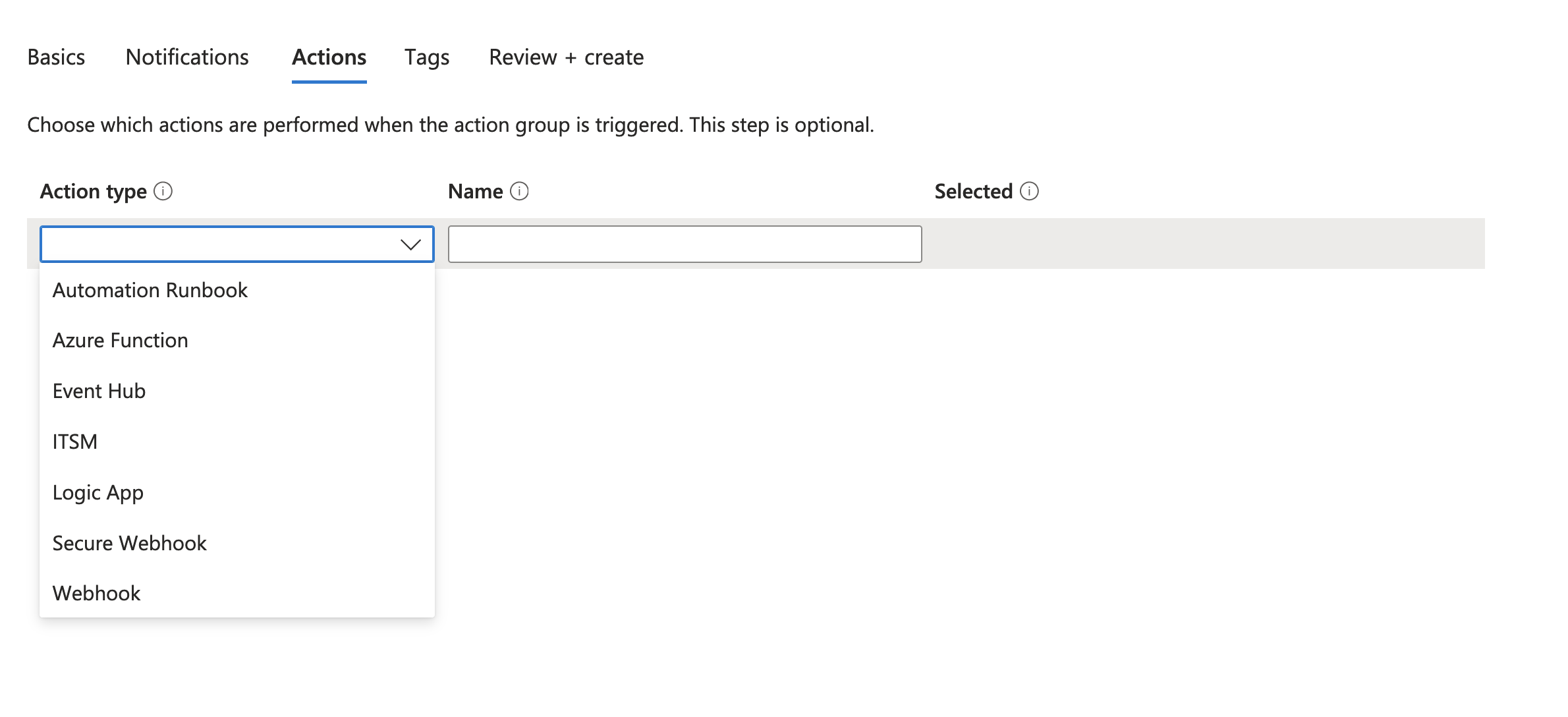Select Automation Runbook from the list
Viewport: 1568px width, 717px height.
click(150, 290)
